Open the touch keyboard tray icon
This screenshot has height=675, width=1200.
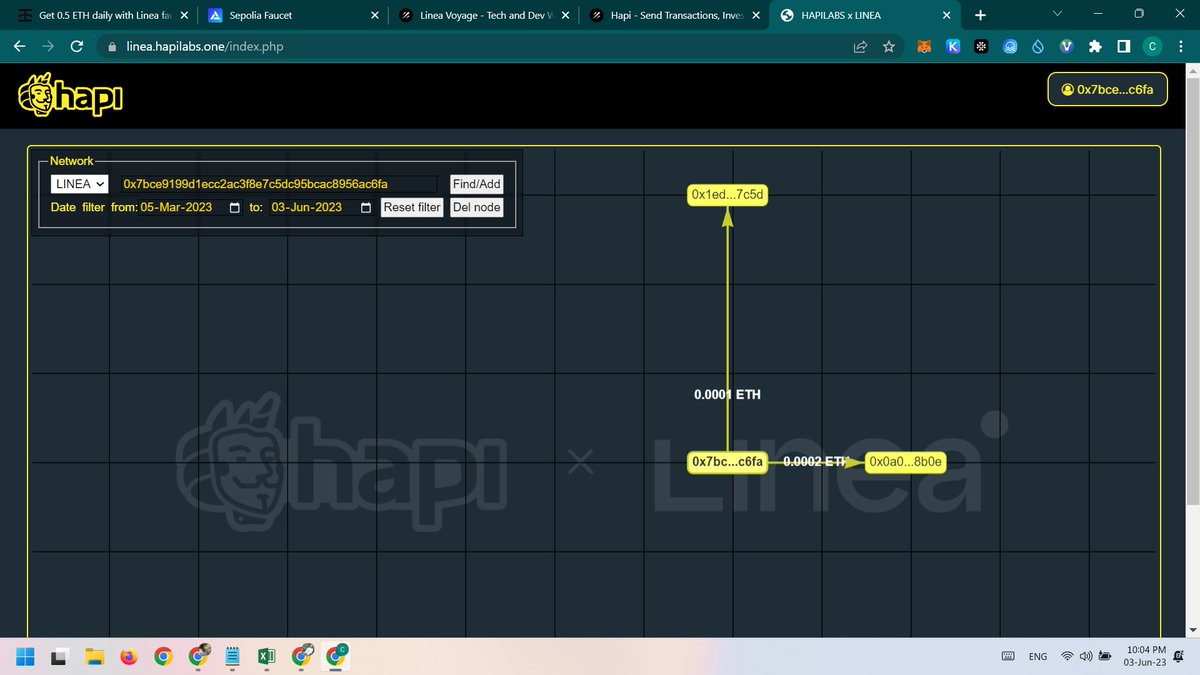point(1008,657)
